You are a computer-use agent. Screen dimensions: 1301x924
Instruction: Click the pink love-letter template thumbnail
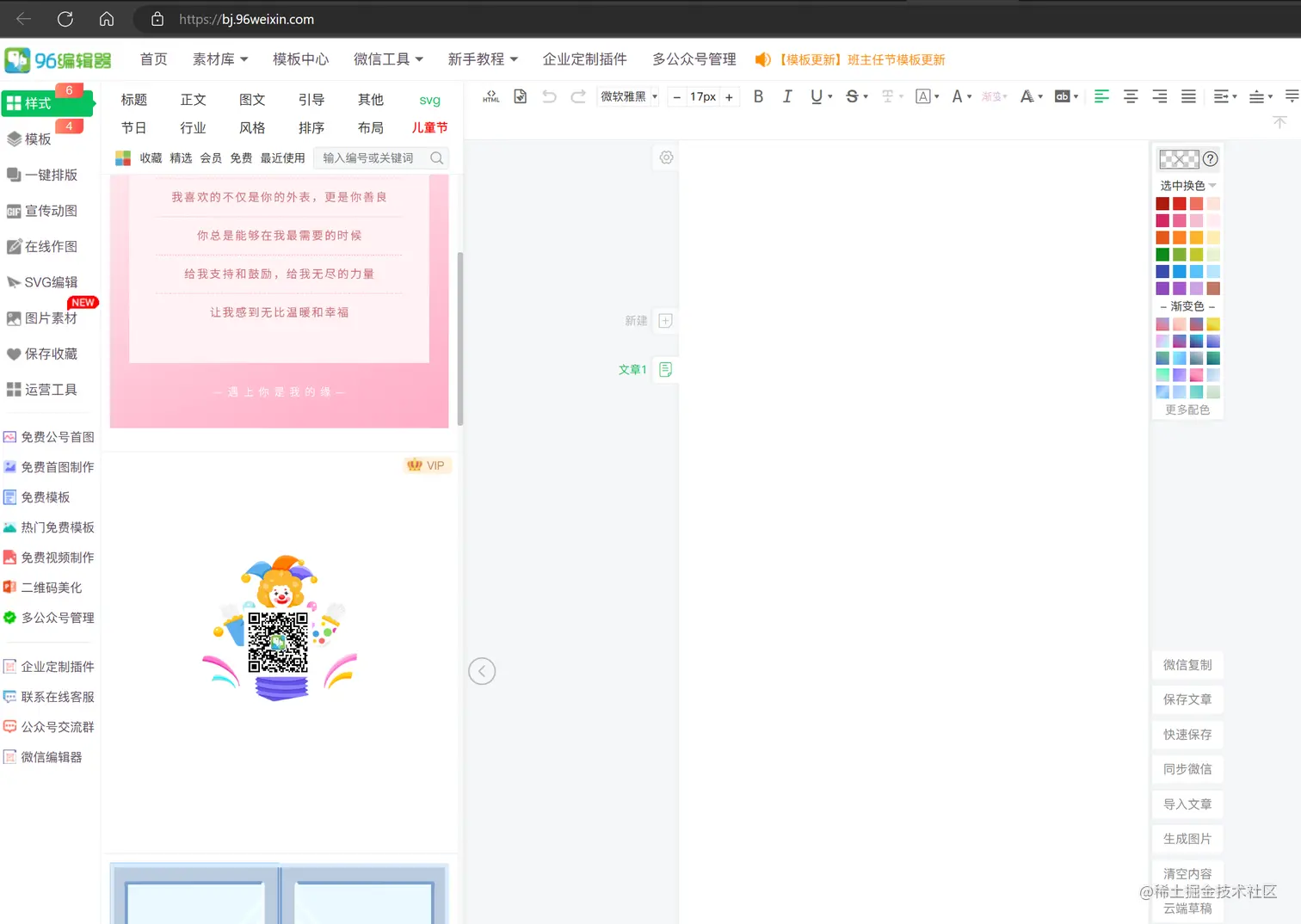(279, 301)
